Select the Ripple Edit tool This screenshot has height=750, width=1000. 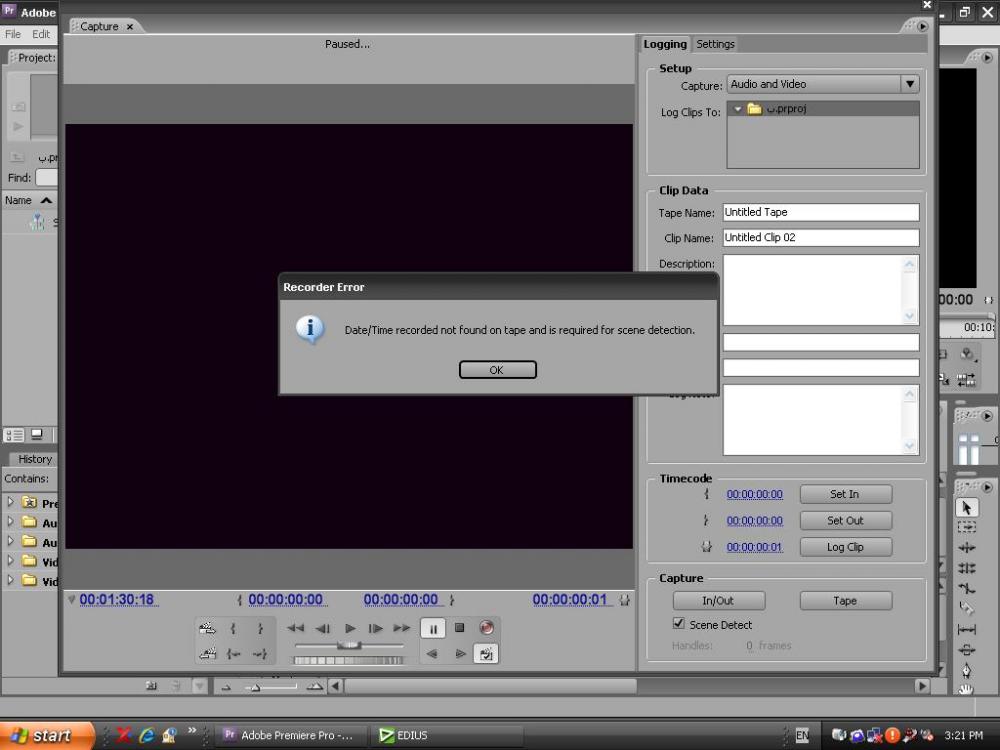967,547
